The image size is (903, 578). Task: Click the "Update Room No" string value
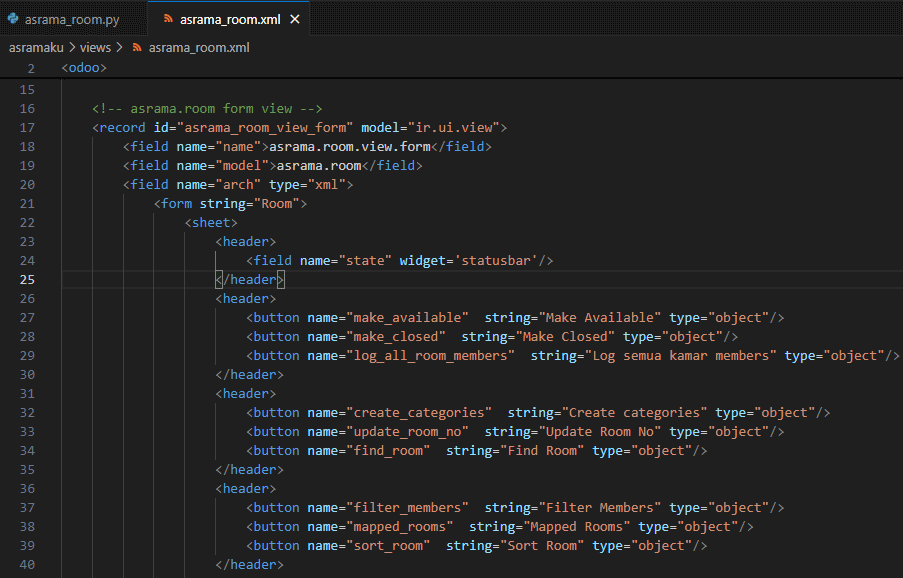[x=600, y=432]
